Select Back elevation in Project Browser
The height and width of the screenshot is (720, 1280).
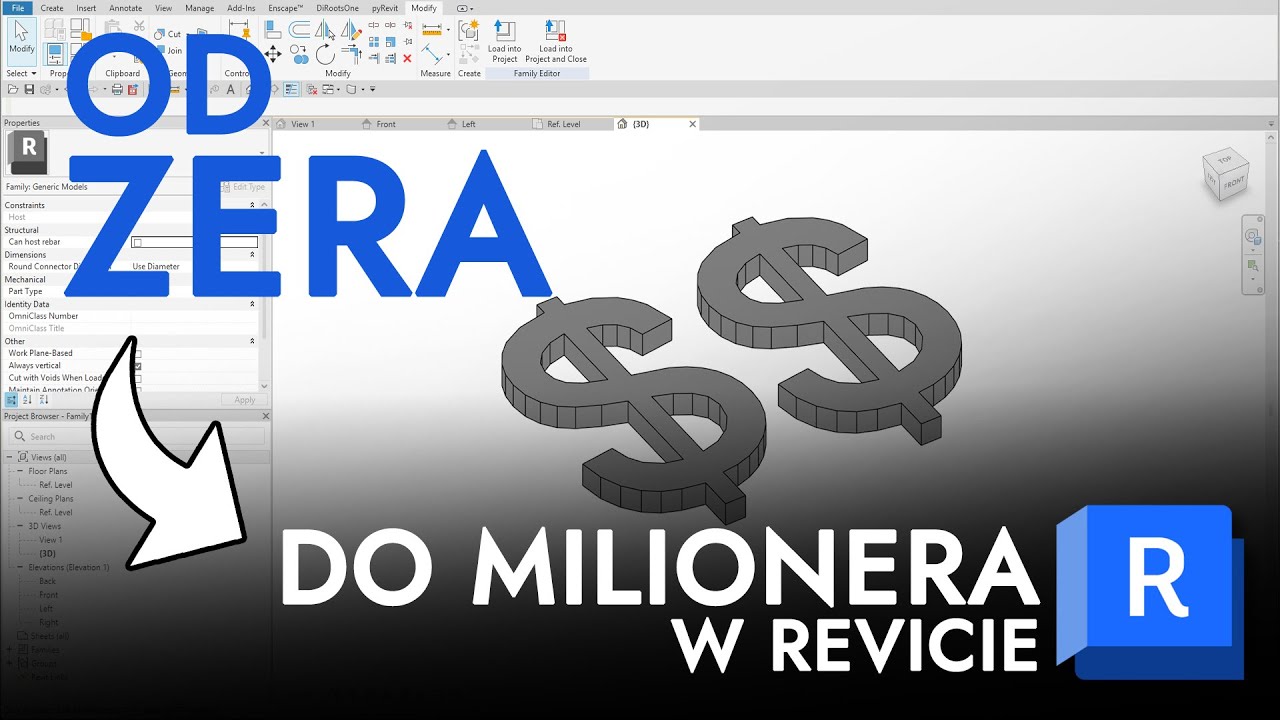[47, 581]
